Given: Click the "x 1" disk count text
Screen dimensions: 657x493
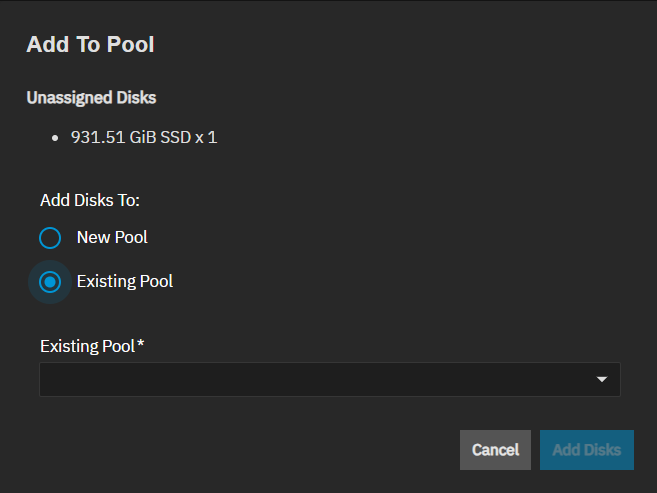Looking at the screenshot, I should (x=206, y=137).
